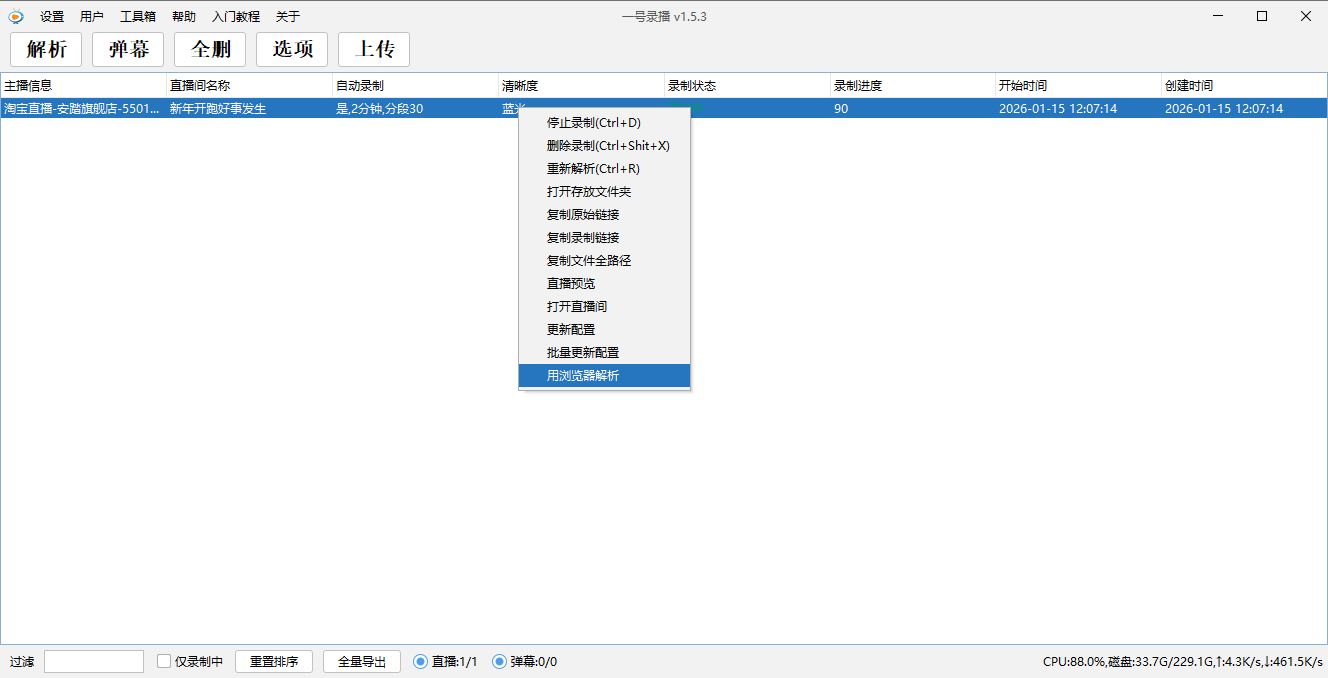
Task: Open the 入门教程 menu item
Action: tap(235, 16)
